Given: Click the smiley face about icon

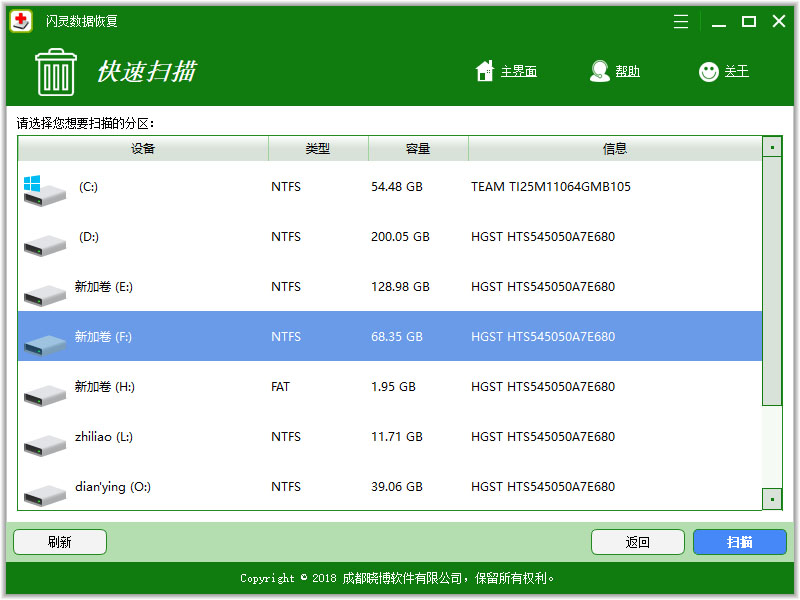Looking at the screenshot, I should (x=709, y=71).
